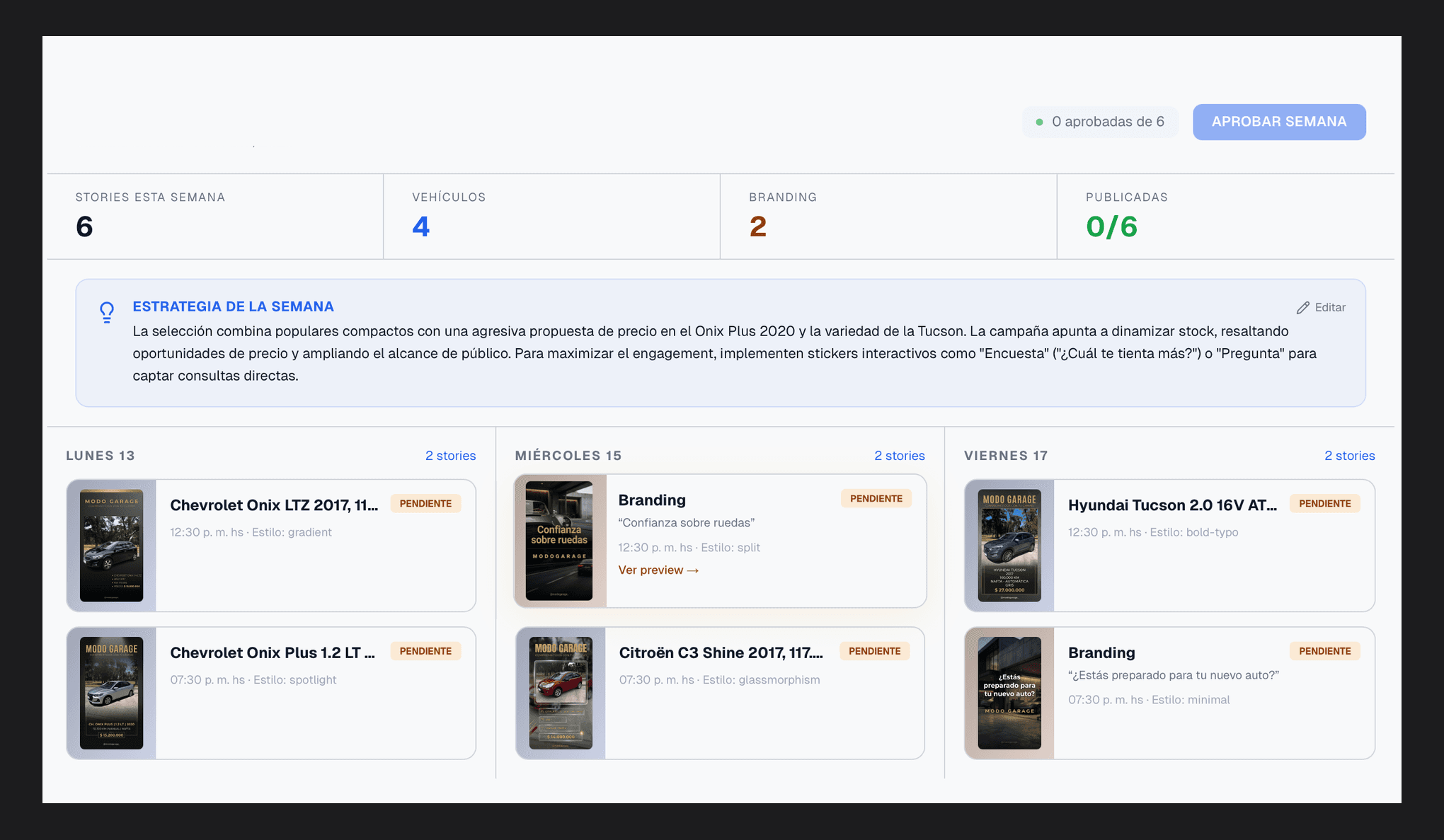
Task: Click the Estilo: minimal detail line
Action: click(1149, 700)
